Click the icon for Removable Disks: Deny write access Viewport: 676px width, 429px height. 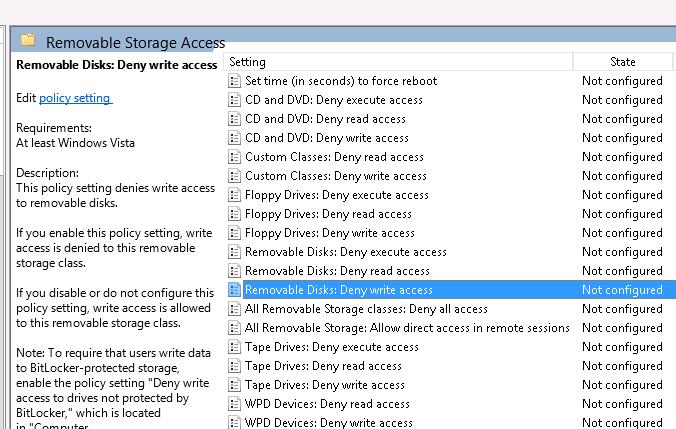(235, 290)
